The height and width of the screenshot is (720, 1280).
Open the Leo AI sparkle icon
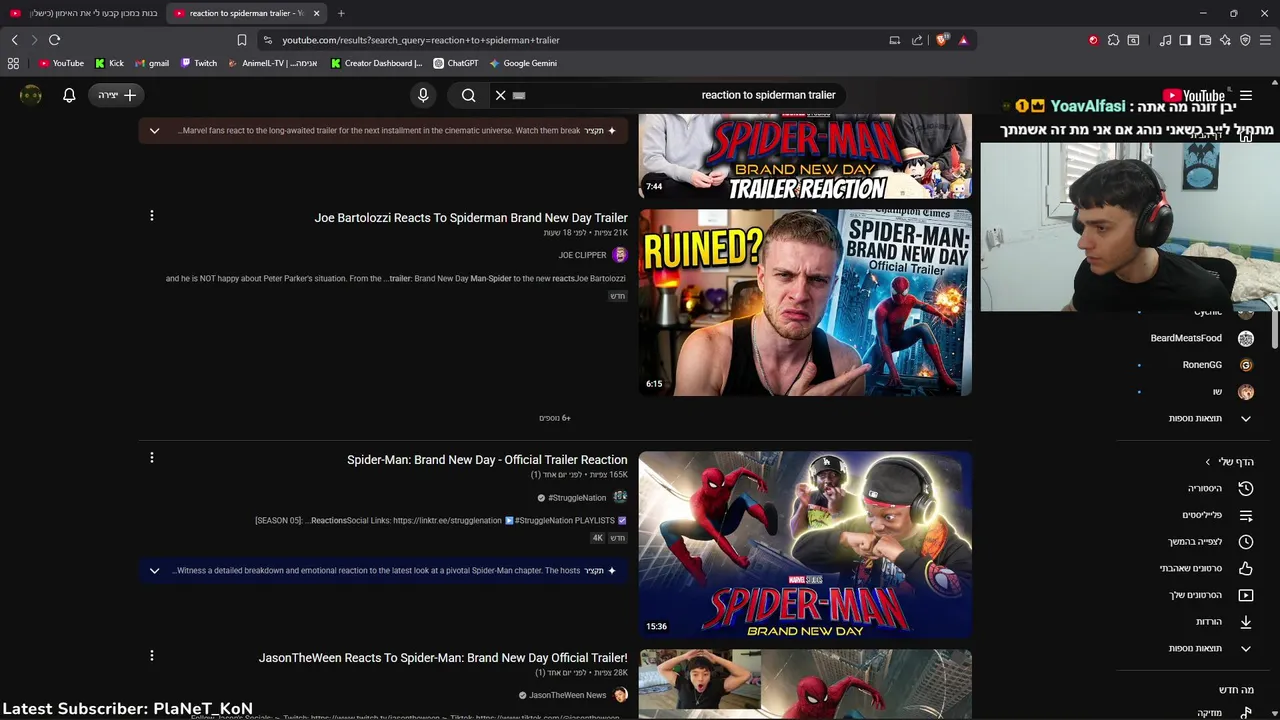tap(1225, 40)
